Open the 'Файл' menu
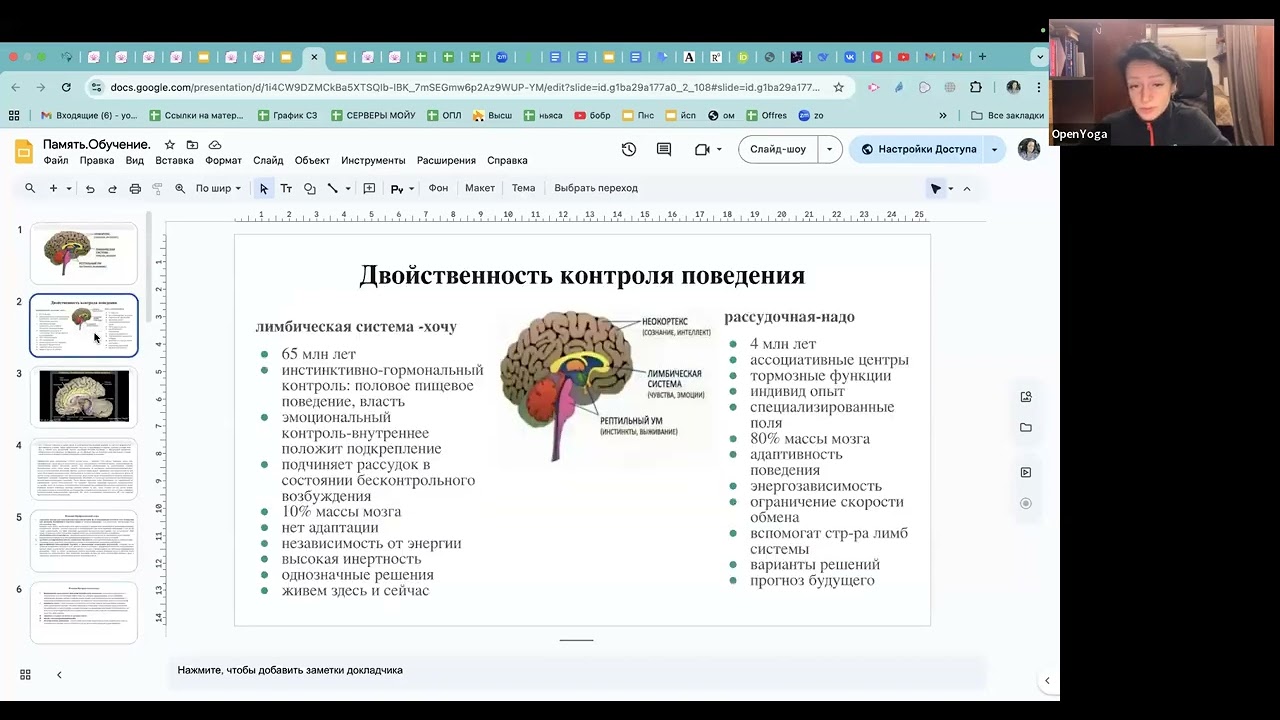Image resolution: width=1280 pixels, height=720 pixels. [56, 160]
